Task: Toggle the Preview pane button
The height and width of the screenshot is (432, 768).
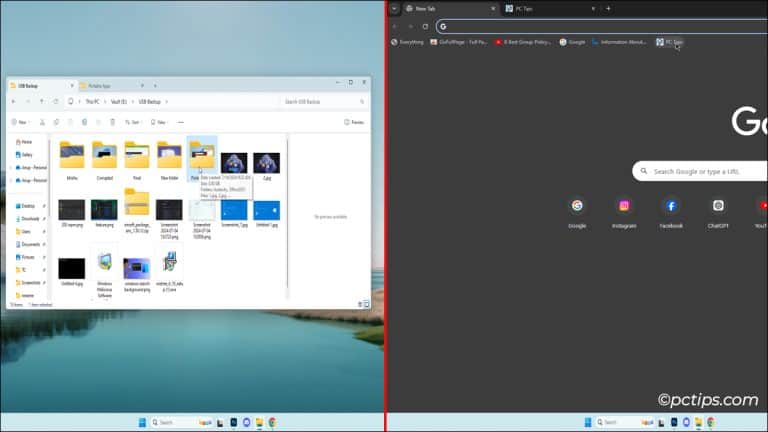Action: 354,122
